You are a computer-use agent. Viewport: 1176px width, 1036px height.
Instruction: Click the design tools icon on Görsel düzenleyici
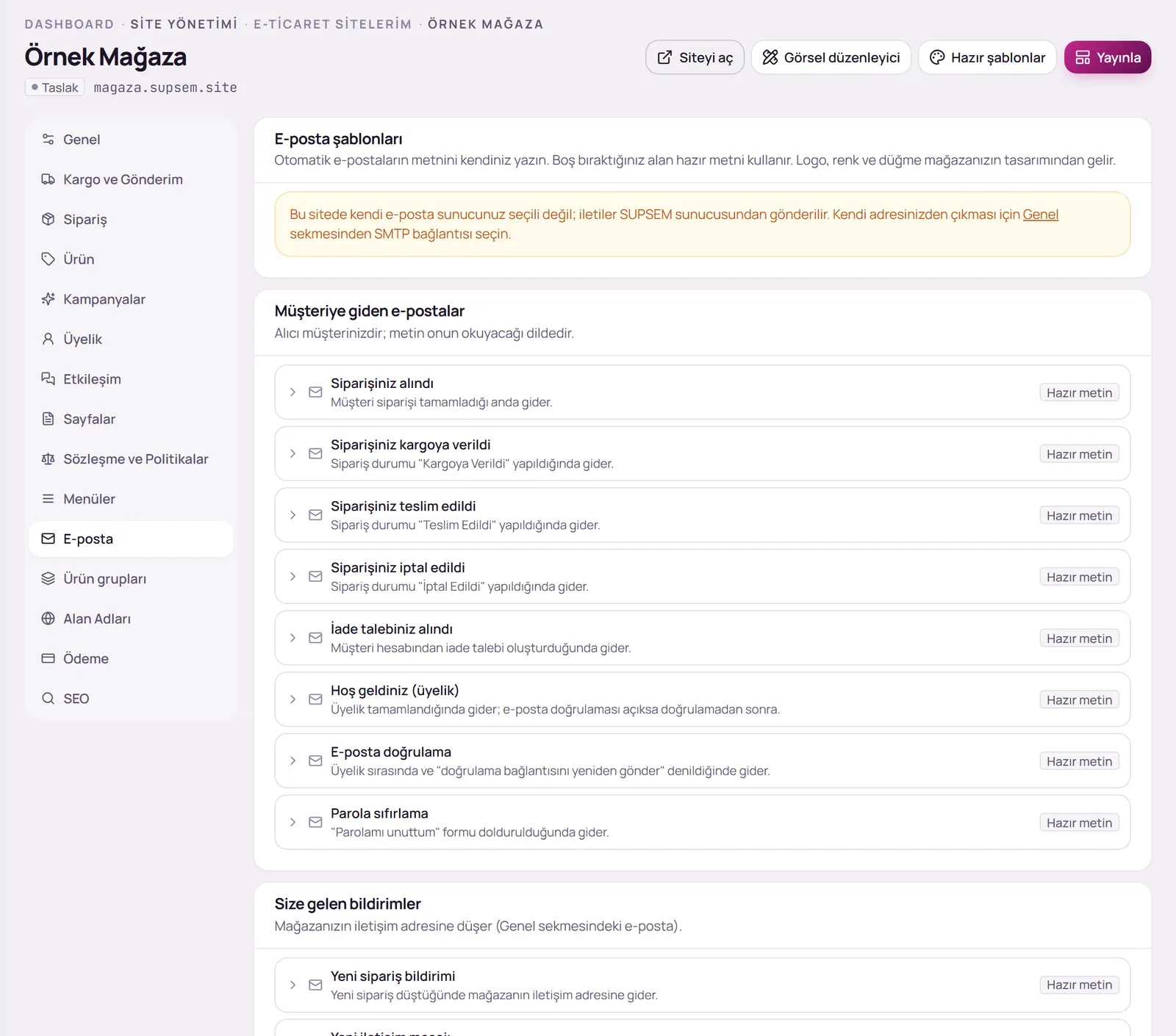(770, 57)
